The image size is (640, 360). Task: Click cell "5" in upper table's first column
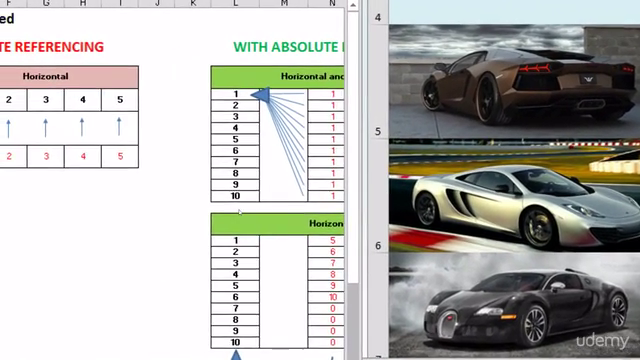(236, 140)
